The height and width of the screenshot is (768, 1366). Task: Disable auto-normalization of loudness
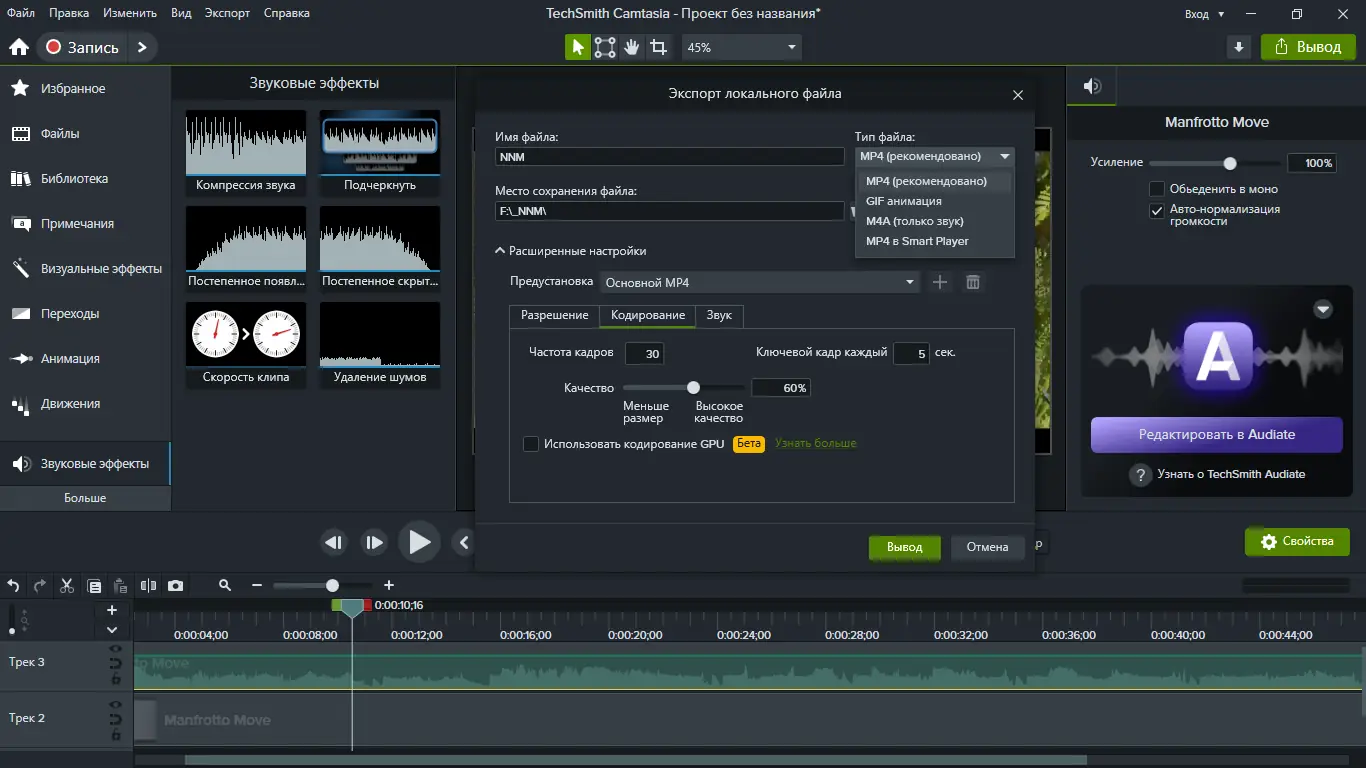click(1157, 210)
